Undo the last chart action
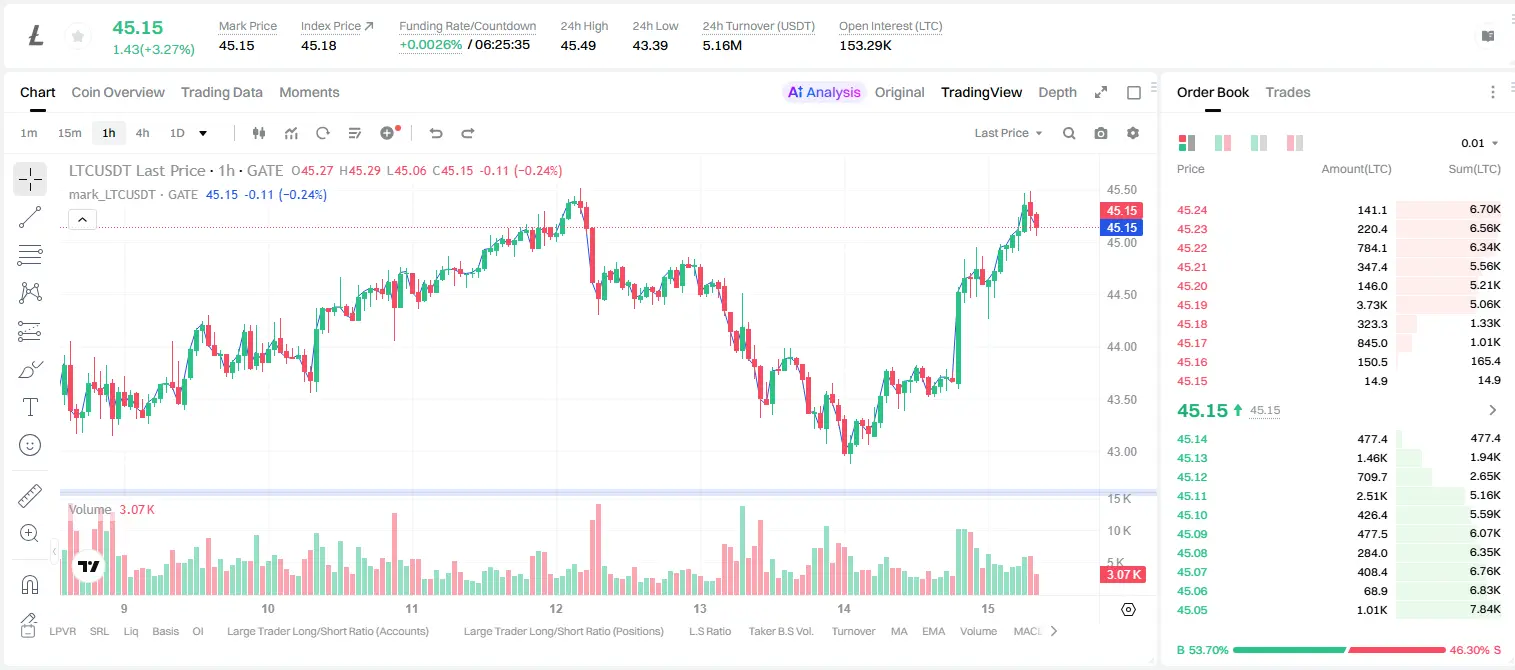Image resolution: width=1515 pixels, height=670 pixels. 435,133
